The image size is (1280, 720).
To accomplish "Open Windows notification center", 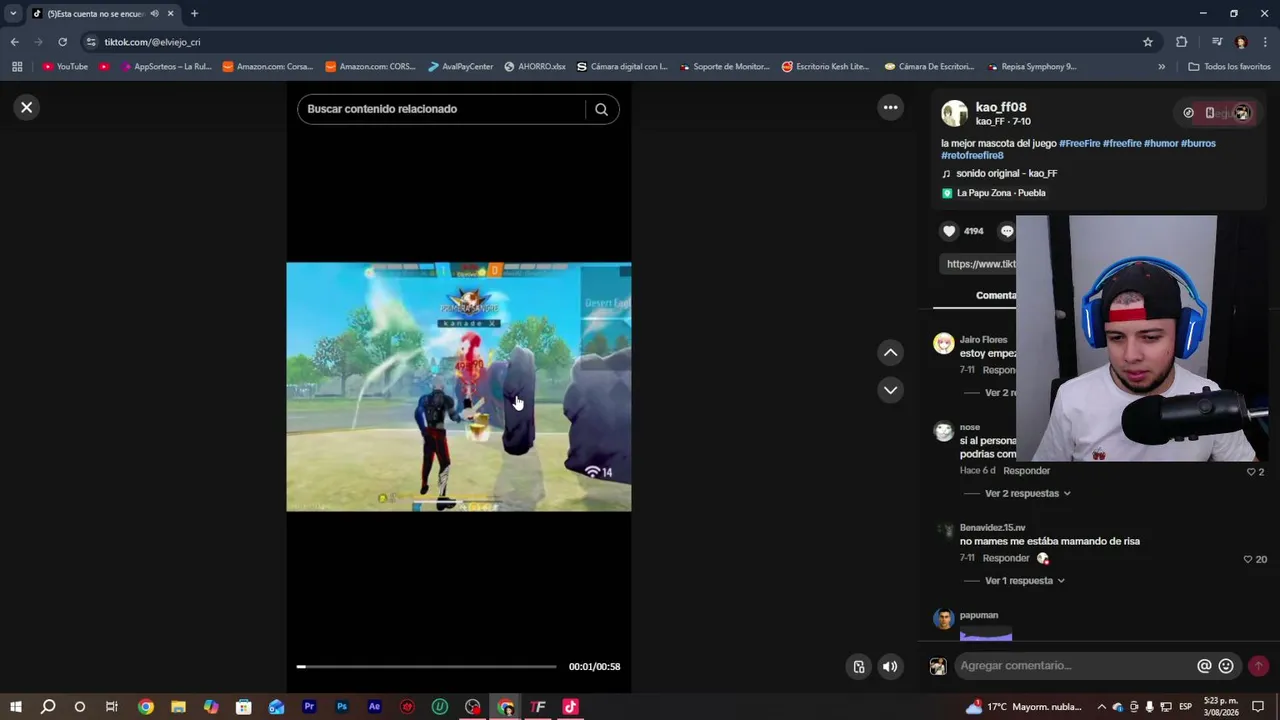I will pyautogui.click(x=1258, y=707).
